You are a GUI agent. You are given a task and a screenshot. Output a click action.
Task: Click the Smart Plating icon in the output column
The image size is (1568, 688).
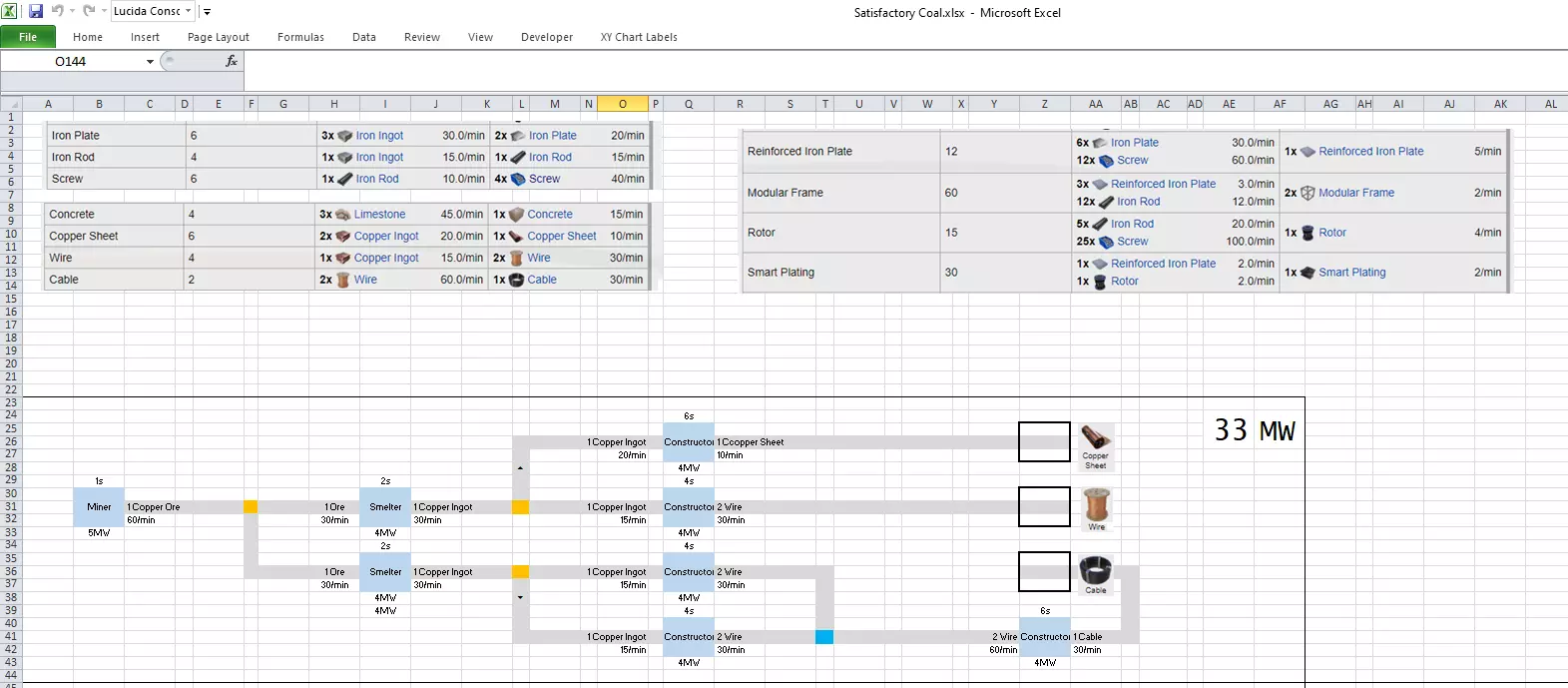[1307, 273]
